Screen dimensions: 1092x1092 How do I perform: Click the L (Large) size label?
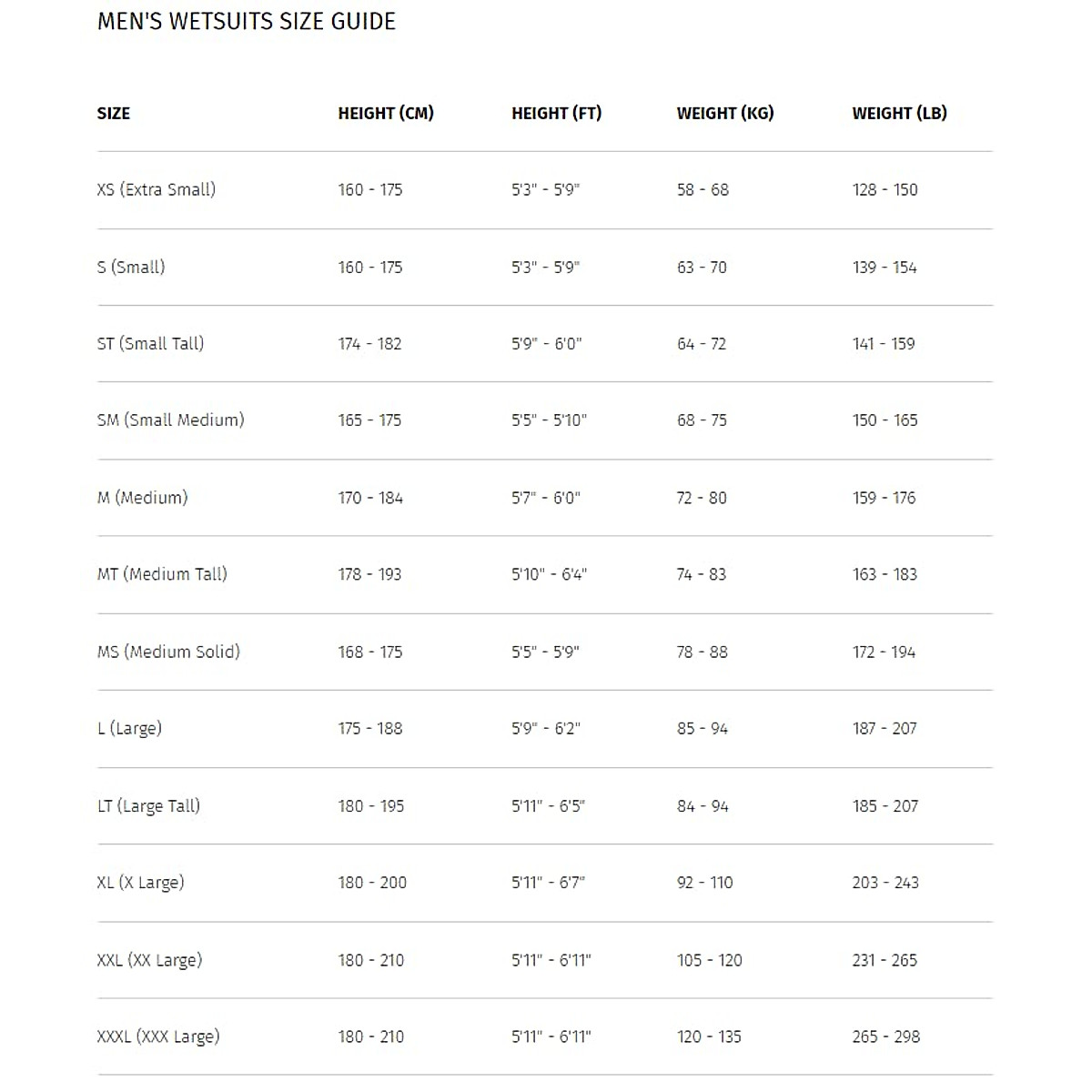pyautogui.click(x=129, y=729)
